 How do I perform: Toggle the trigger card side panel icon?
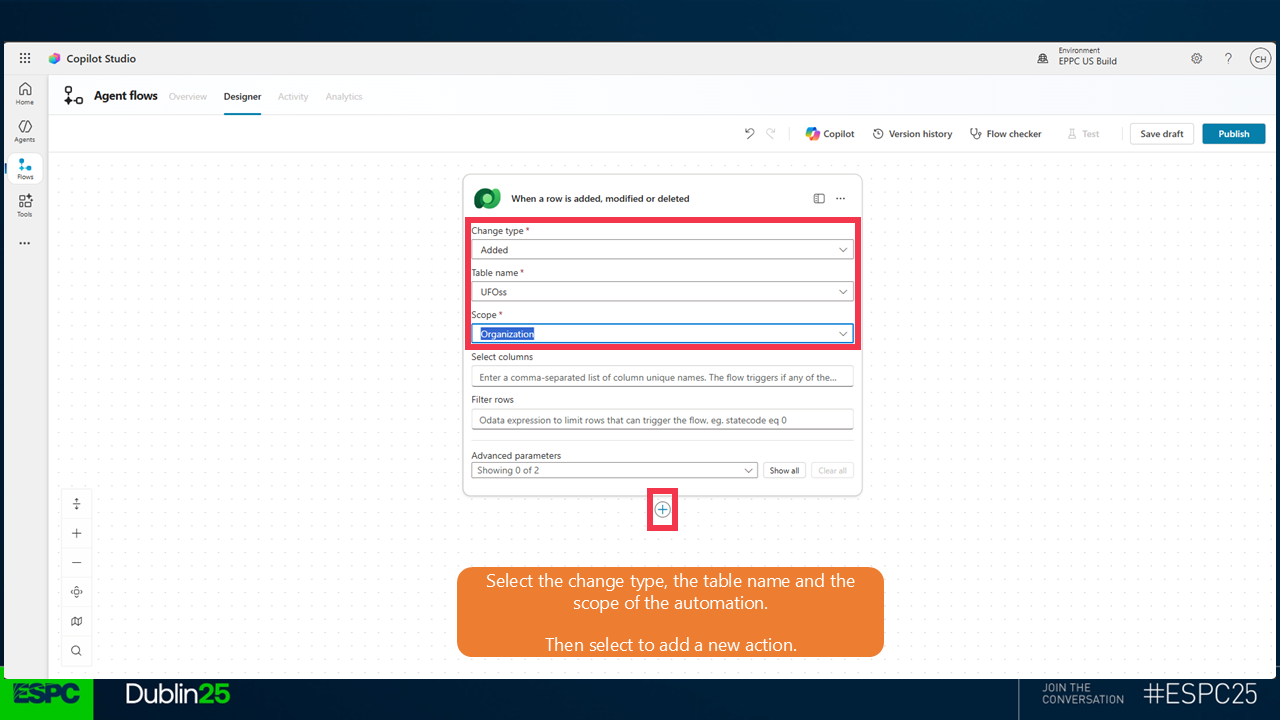819,199
